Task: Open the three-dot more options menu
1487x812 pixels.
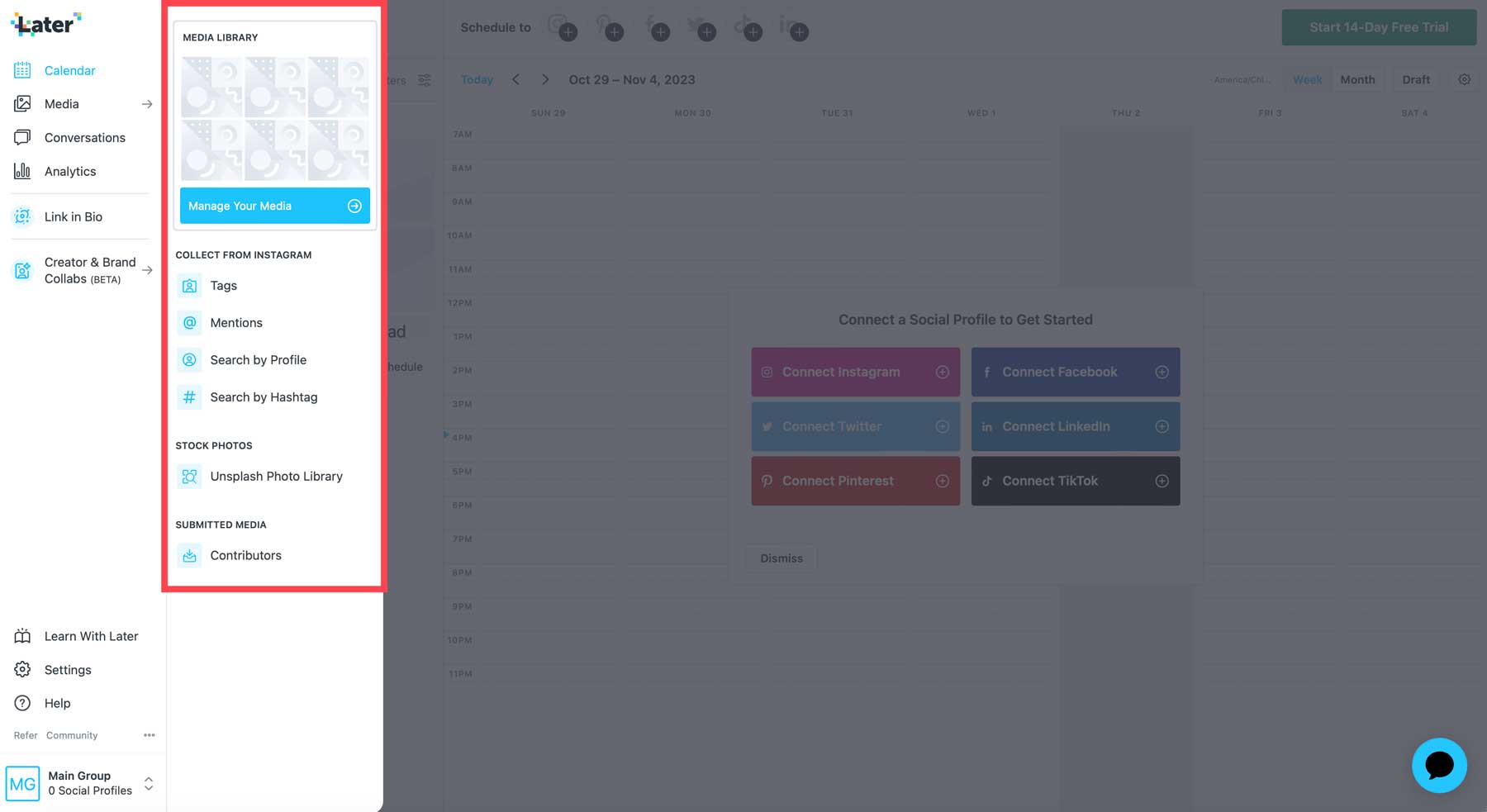Action: pos(149,735)
